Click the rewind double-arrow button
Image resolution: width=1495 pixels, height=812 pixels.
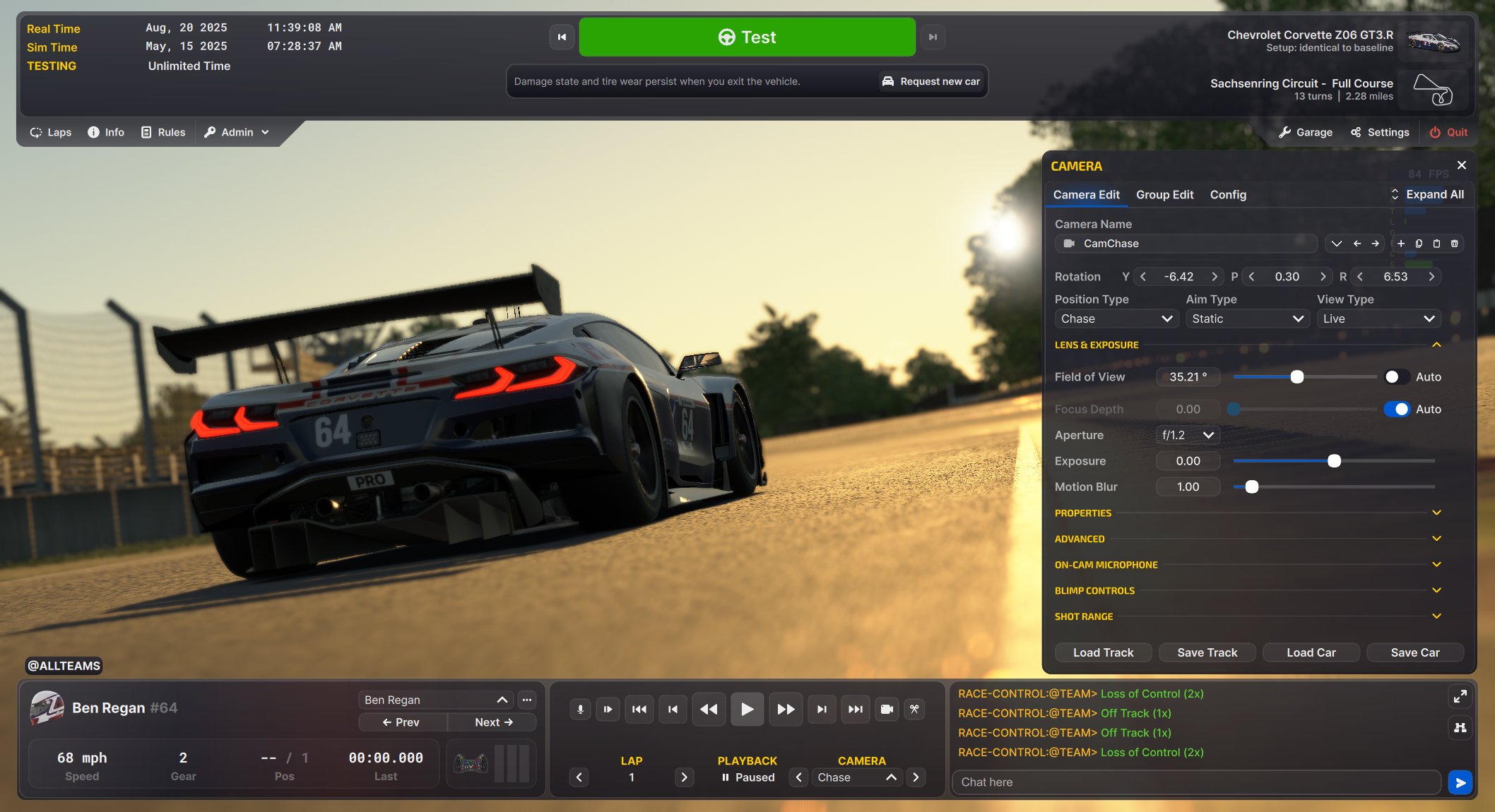click(x=708, y=709)
